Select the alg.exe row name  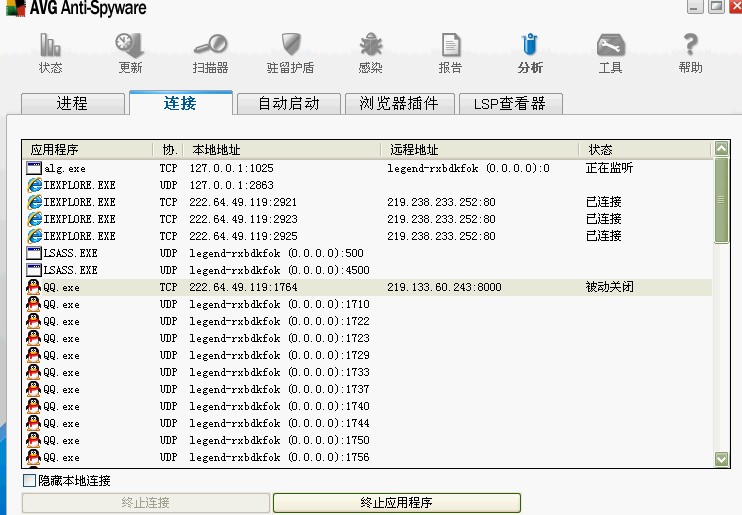(x=65, y=169)
